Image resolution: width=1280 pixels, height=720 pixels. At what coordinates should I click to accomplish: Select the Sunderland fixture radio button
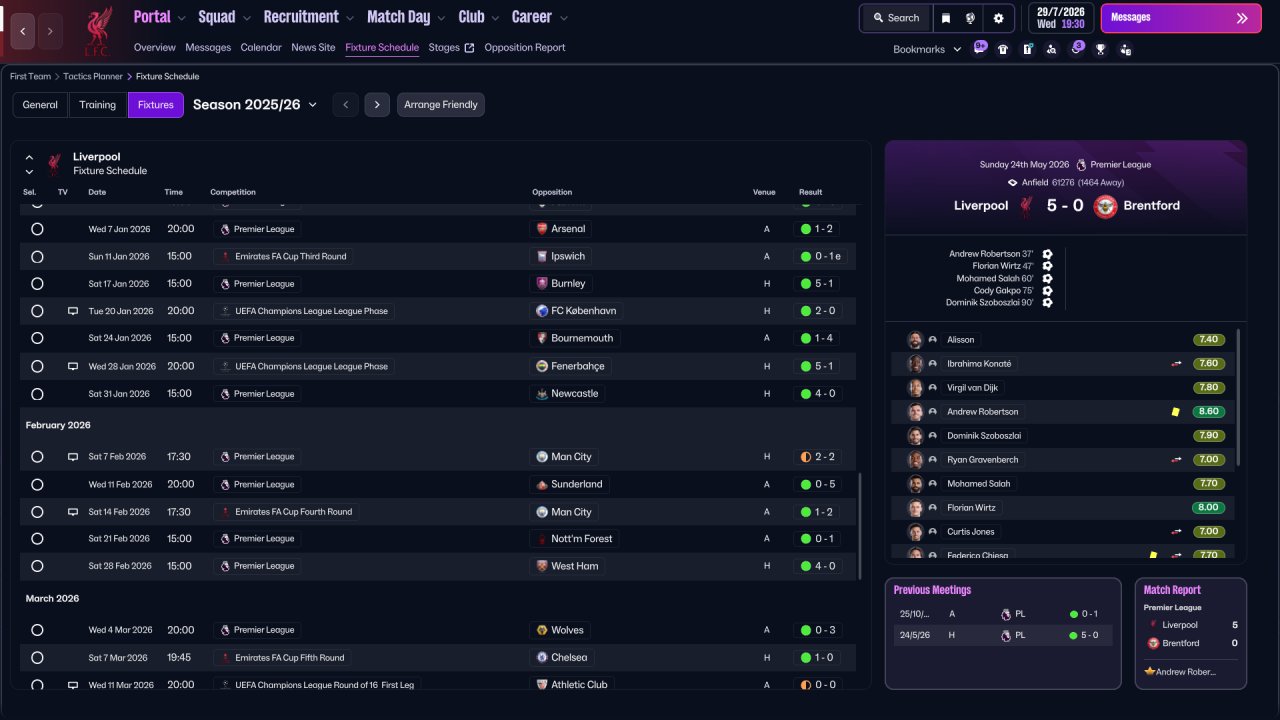coord(37,484)
